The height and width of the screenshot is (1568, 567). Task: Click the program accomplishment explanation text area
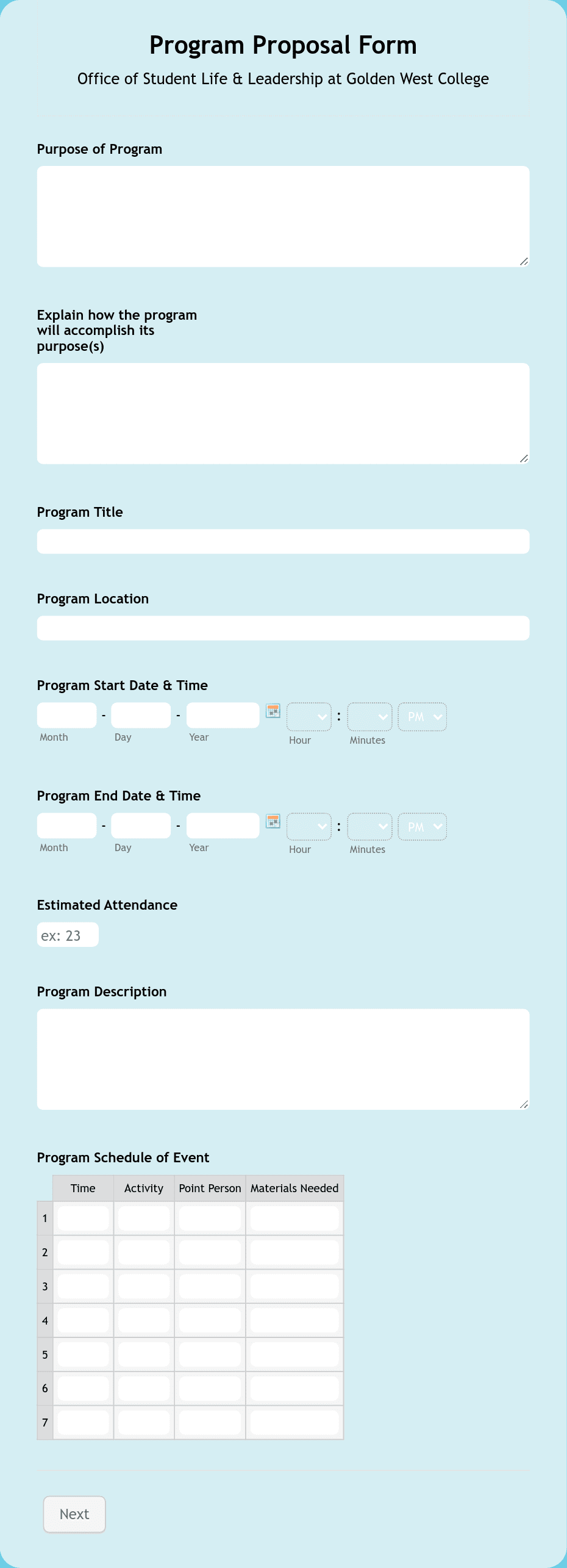coord(283,412)
